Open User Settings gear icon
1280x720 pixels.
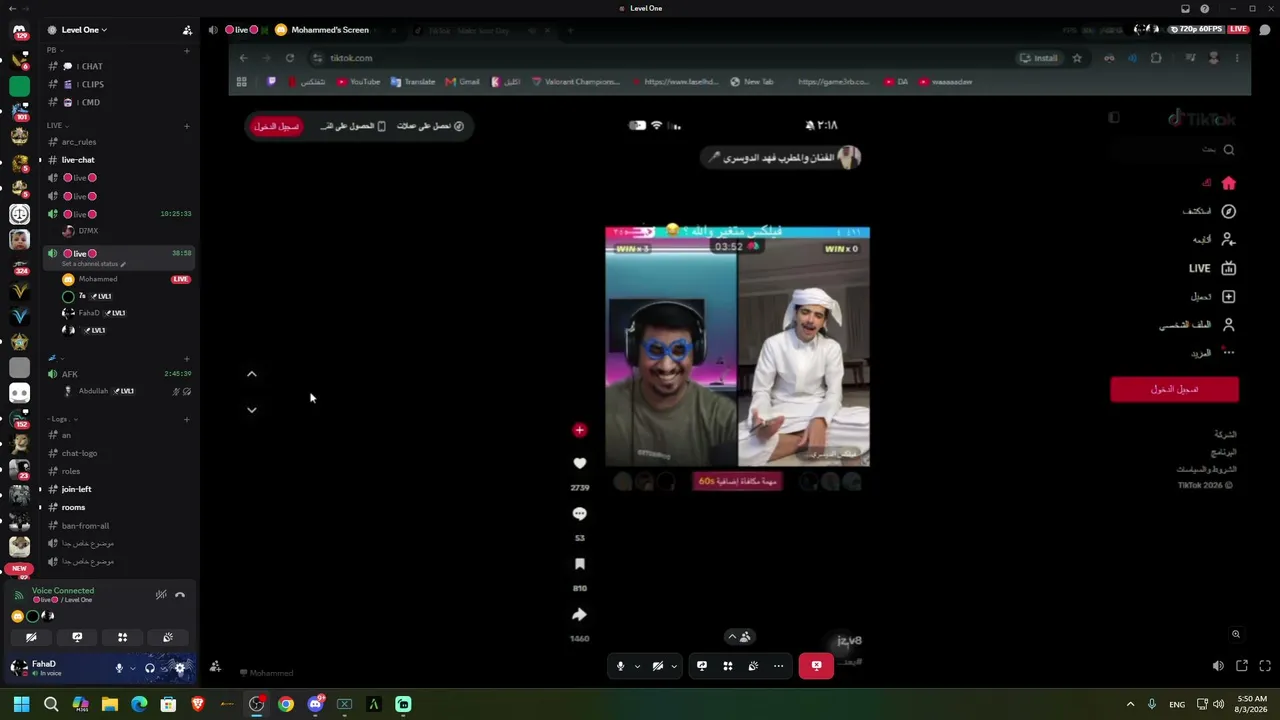coord(180,668)
